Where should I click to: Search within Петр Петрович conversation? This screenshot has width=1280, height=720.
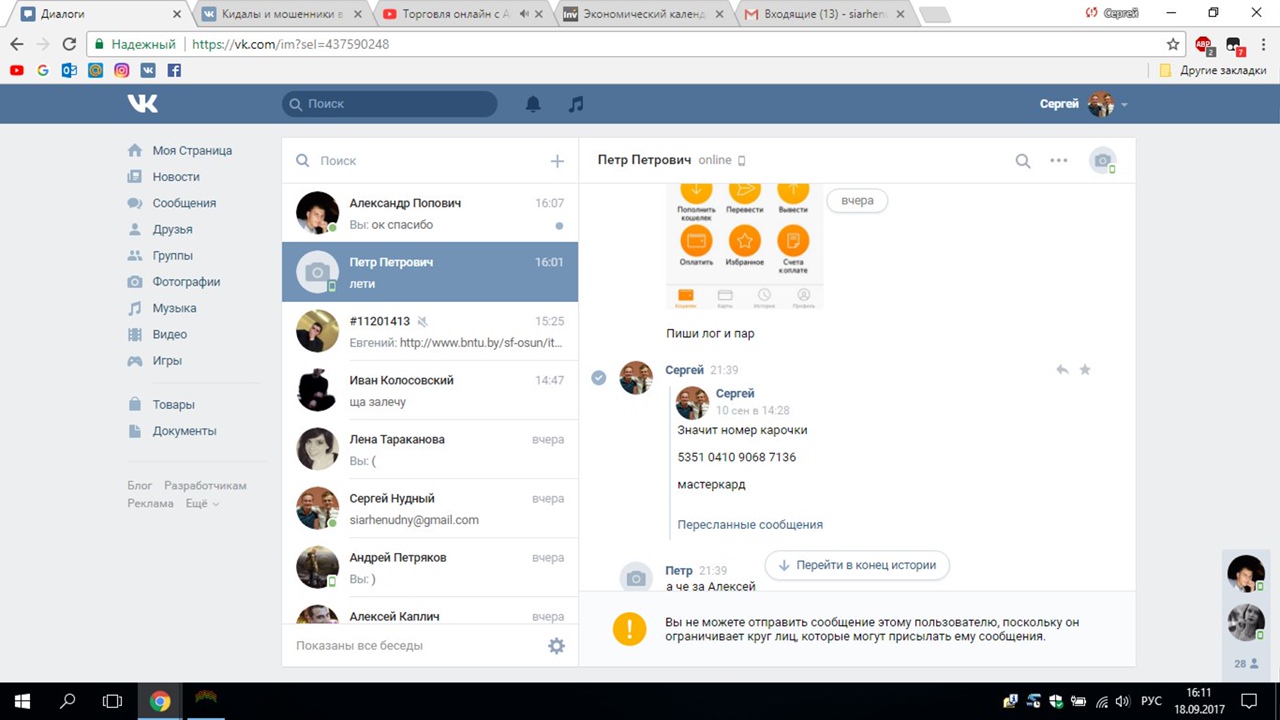[1022, 161]
